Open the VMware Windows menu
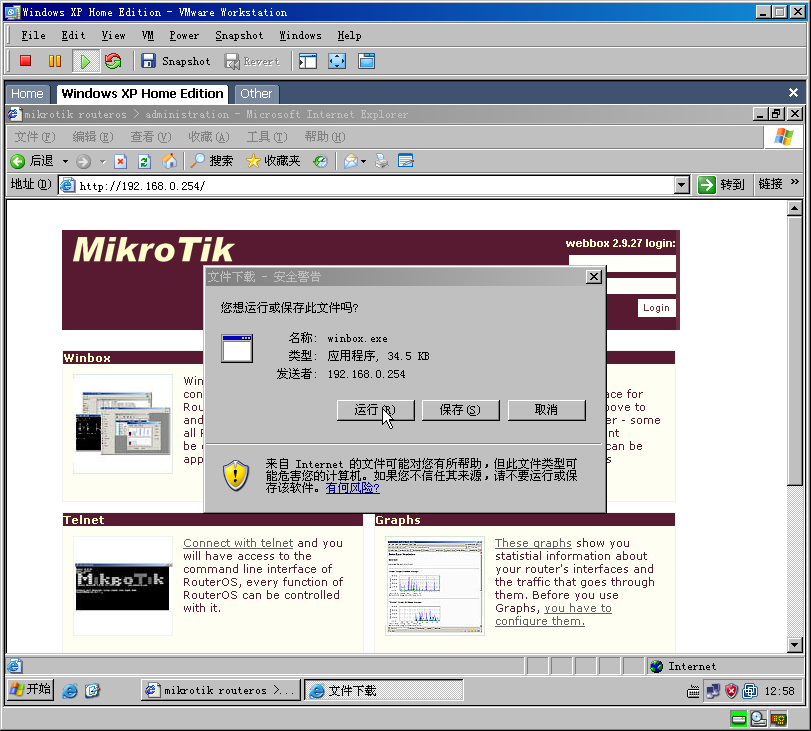The width and height of the screenshot is (811, 731). click(300, 35)
